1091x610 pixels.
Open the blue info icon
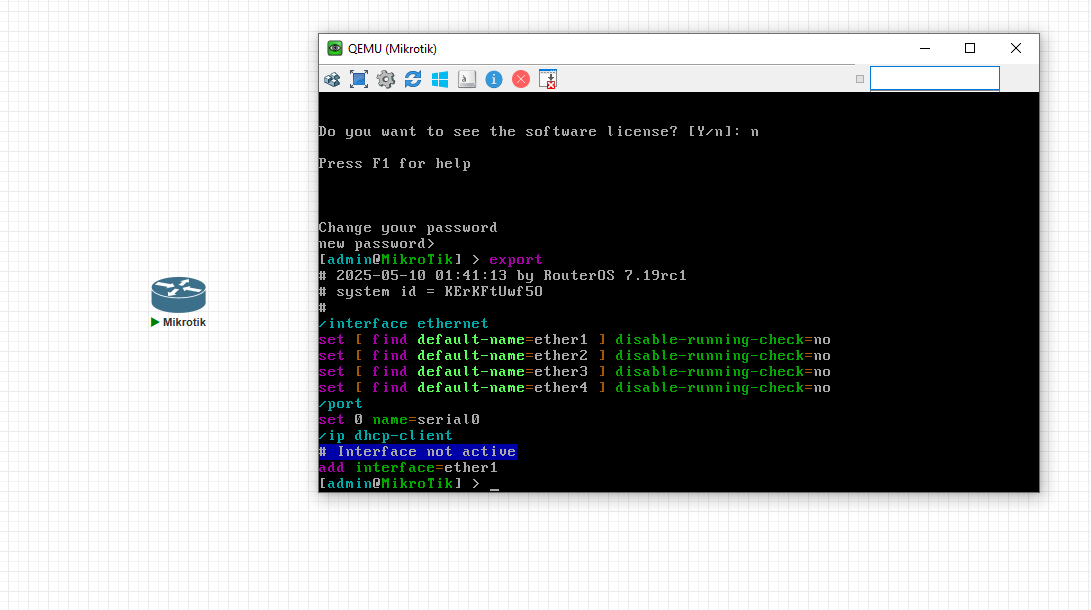tap(494, 79)
